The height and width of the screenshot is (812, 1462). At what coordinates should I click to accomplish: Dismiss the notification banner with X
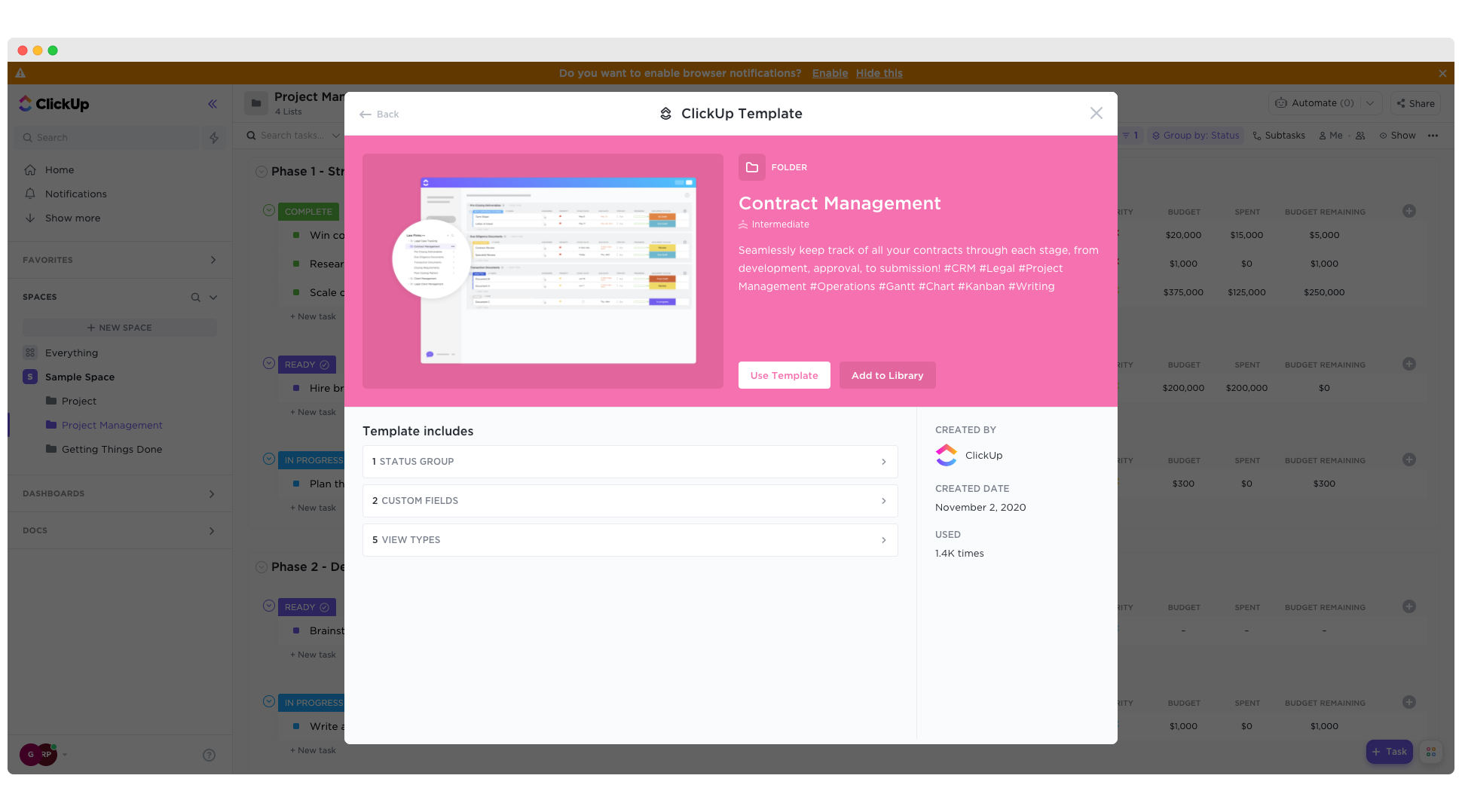[x=1442, y=73]
